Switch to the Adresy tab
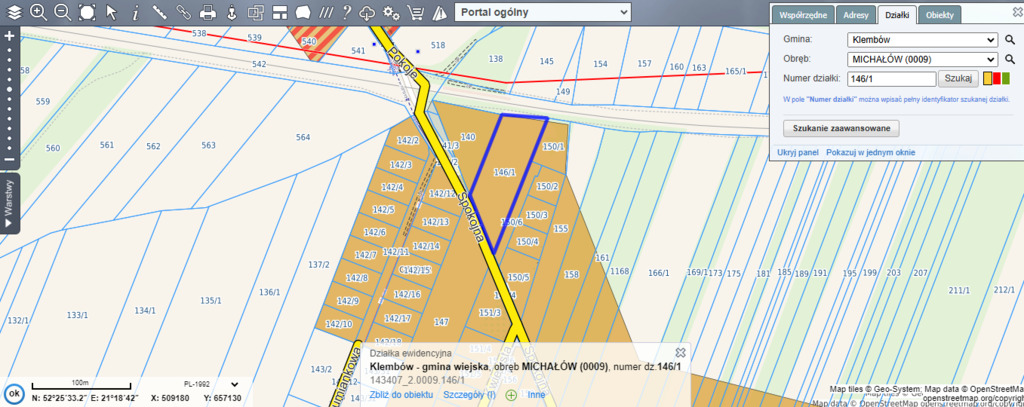Image resolution: width=1024 pixels, height=407 pixels. (x=855, y=16)
